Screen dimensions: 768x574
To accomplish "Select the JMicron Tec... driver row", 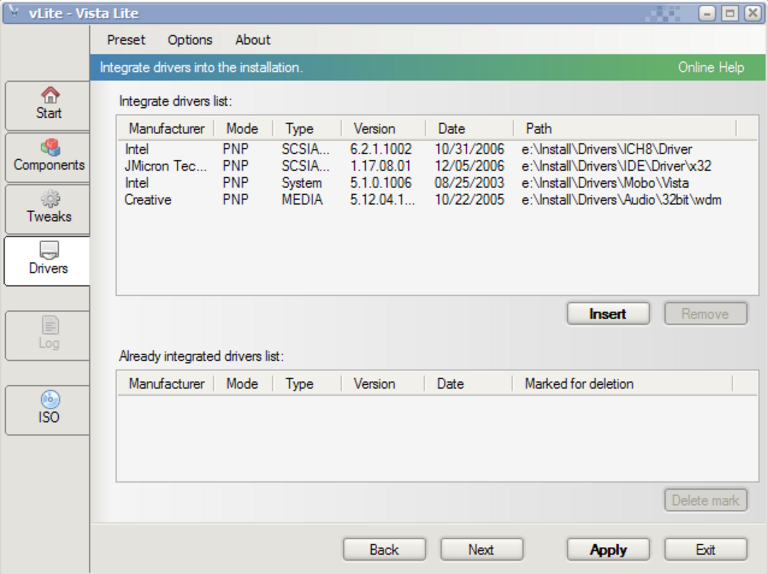I will pos(437,166).
